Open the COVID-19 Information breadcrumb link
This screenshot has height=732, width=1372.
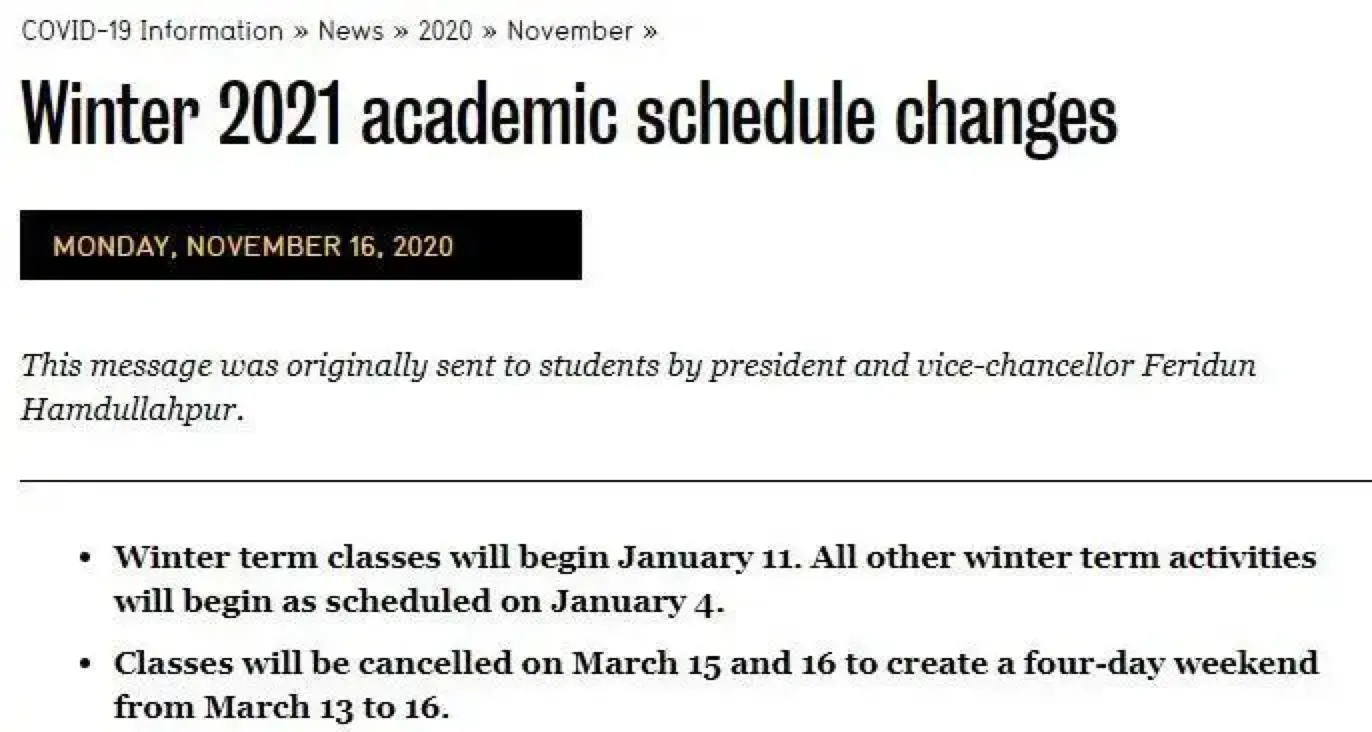point(152,31)
